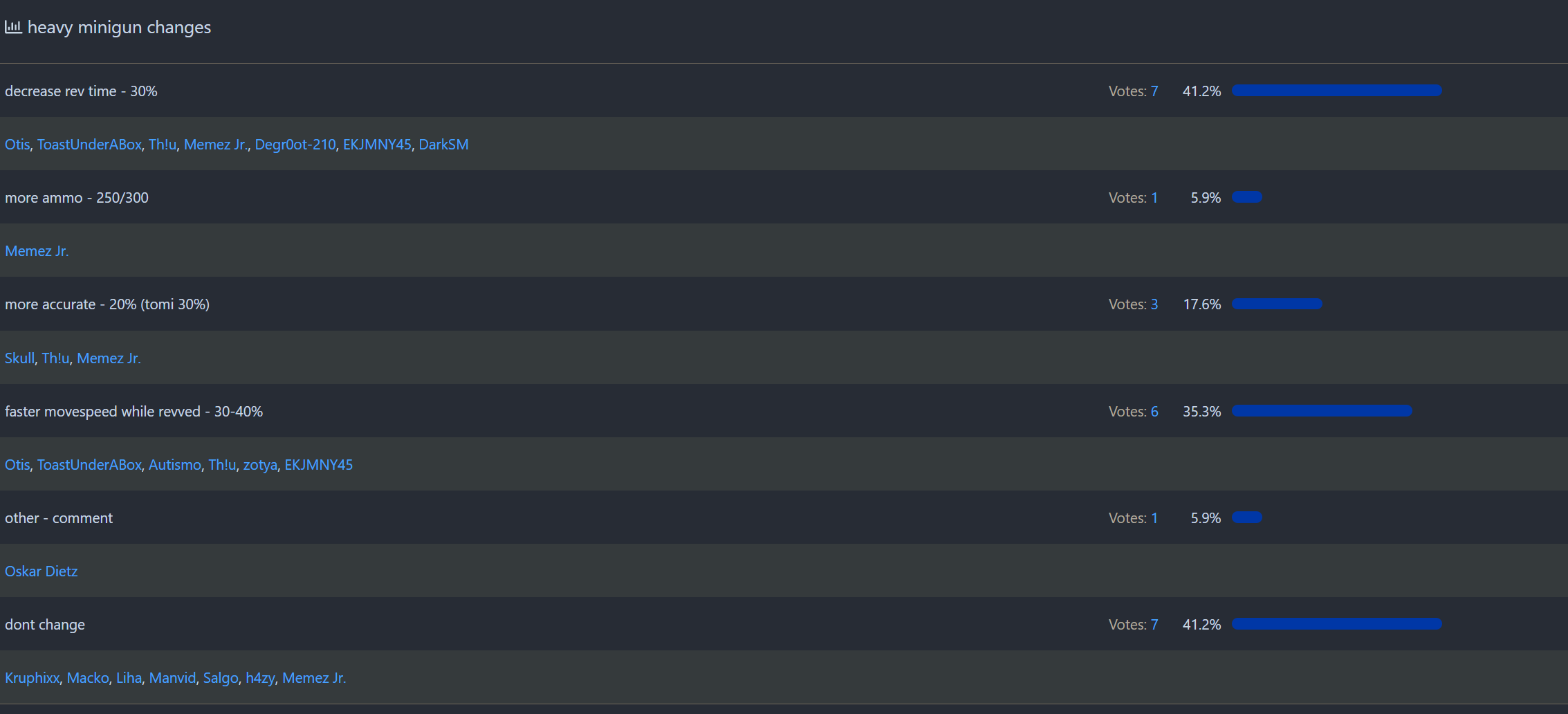Select the Skull voter name

[19, 358]
